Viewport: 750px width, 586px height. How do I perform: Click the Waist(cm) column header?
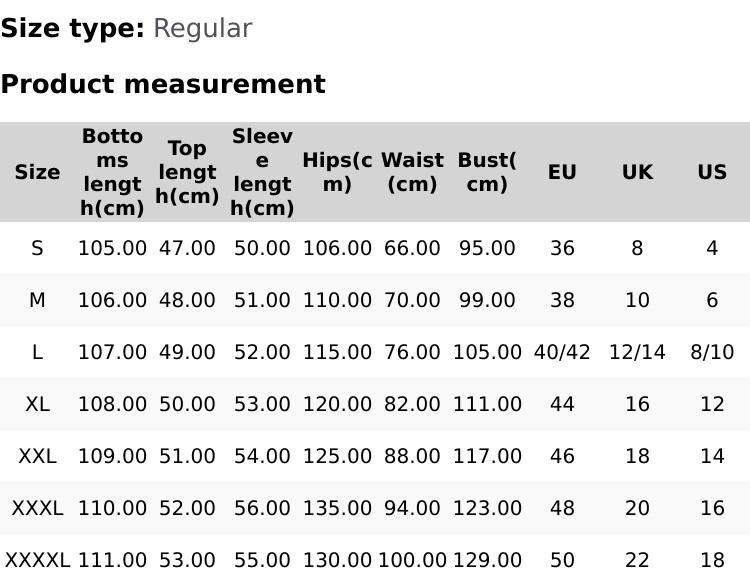tap(412, 172)
